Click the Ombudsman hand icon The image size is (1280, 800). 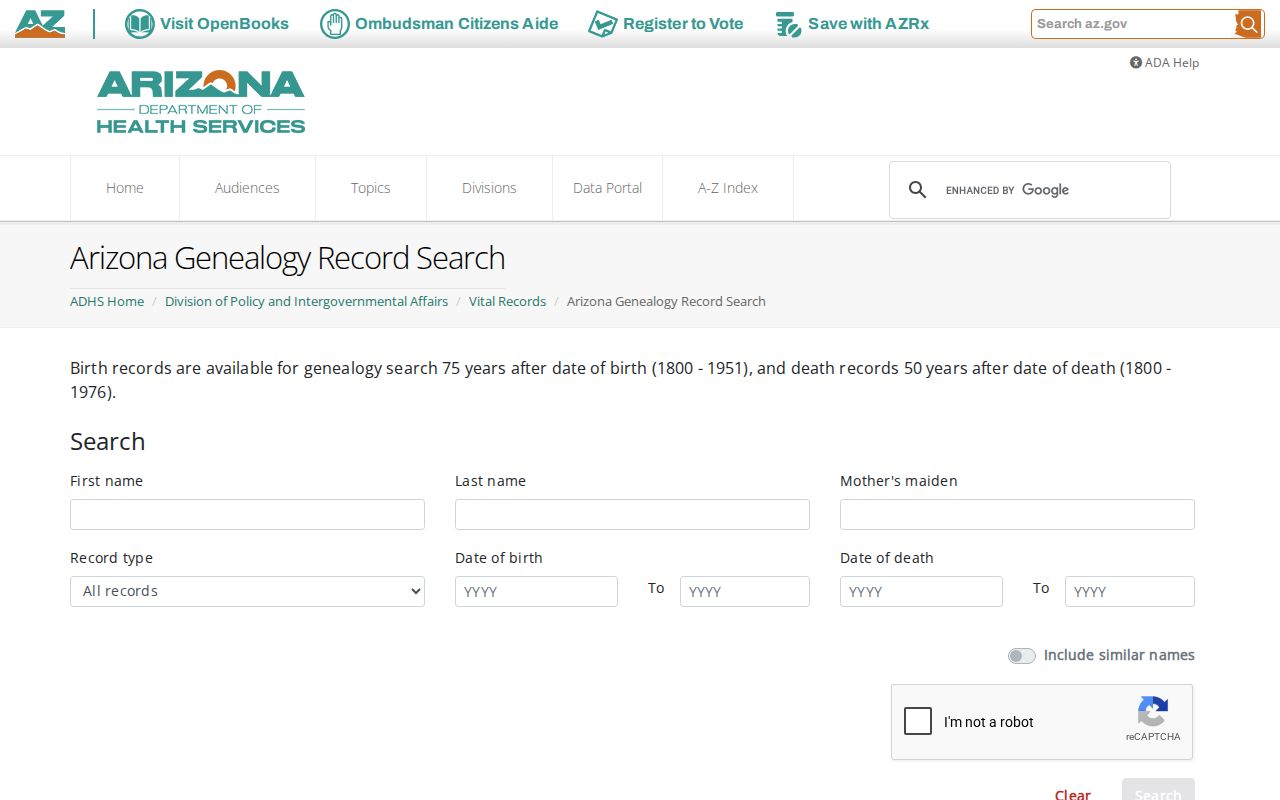334,24
